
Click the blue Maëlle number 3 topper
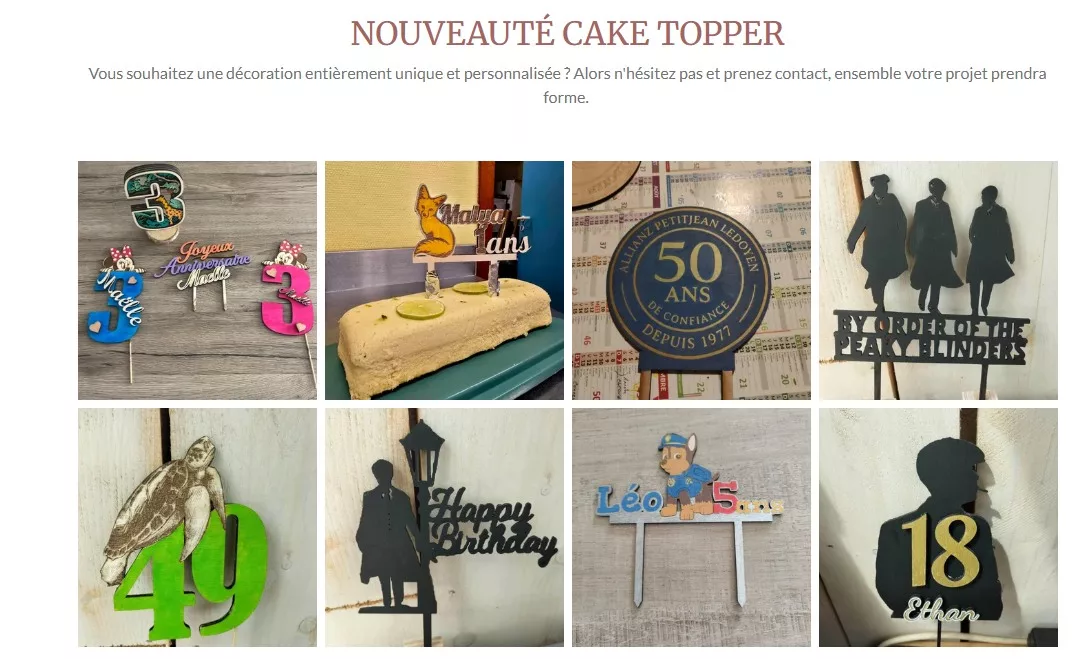tap(116, 296)
